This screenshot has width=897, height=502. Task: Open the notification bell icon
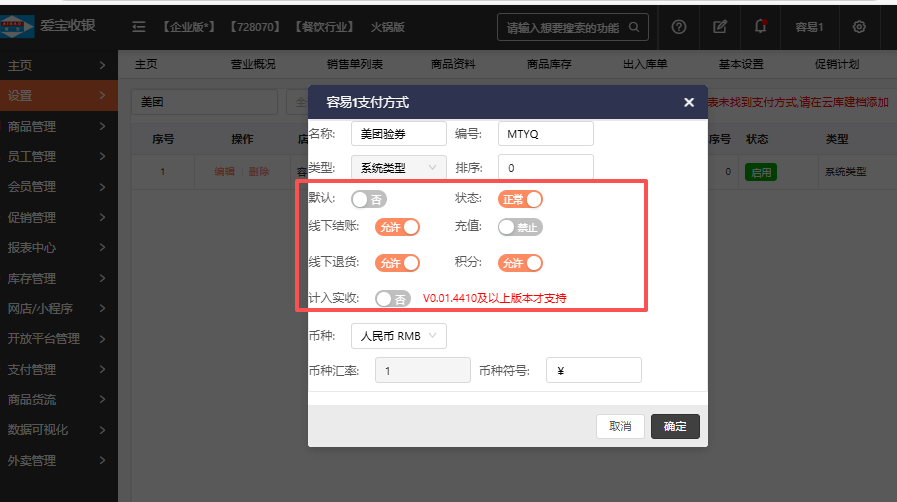761,27
